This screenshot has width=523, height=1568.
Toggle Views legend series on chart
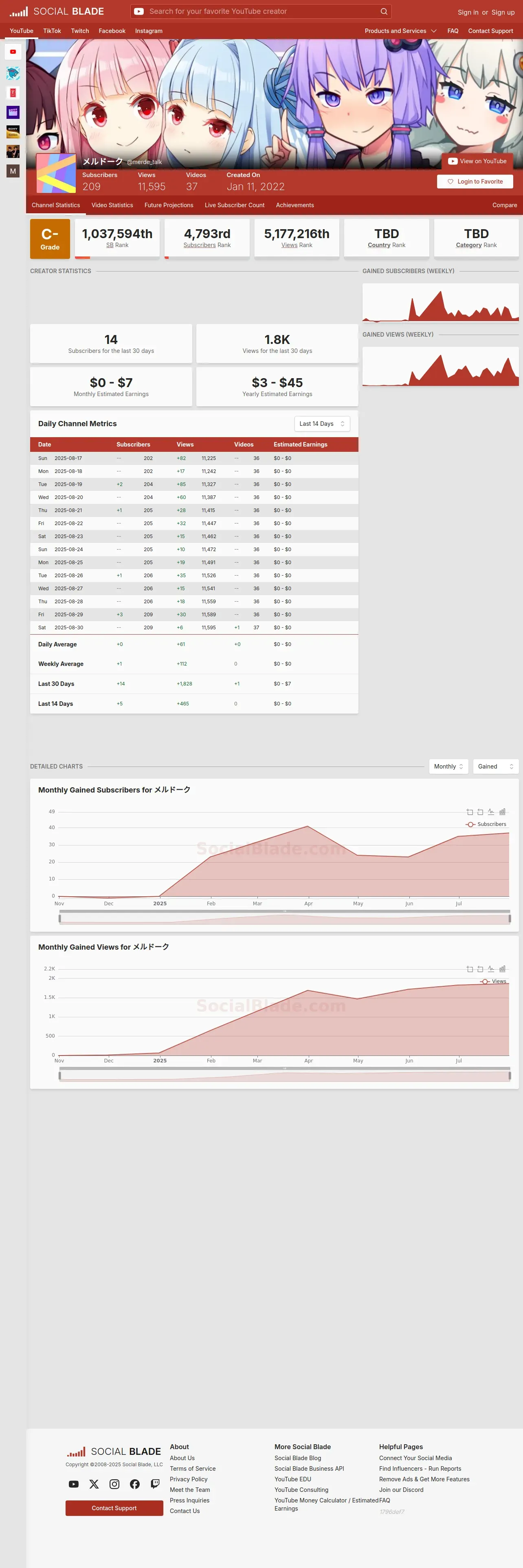coord(493,981)
